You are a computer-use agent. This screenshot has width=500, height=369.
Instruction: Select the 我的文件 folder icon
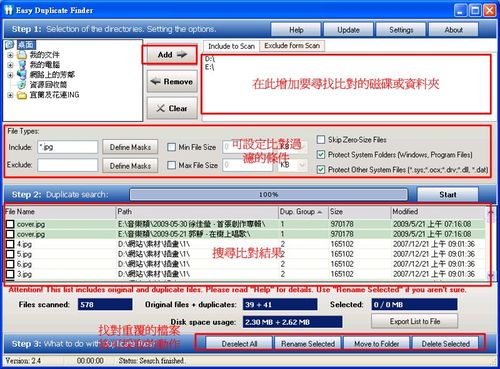point(21,55)
